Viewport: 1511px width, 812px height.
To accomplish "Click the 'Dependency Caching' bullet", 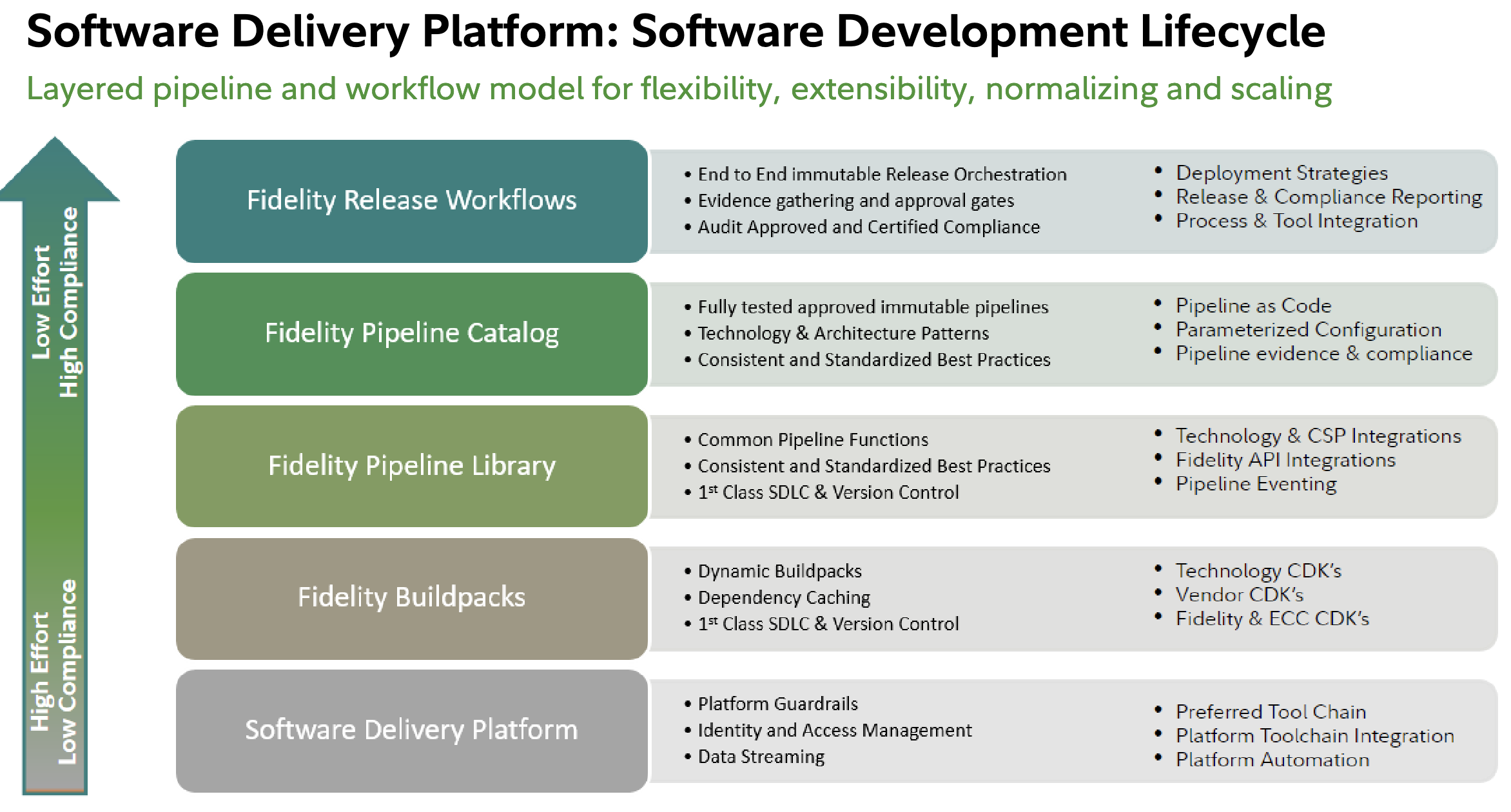I will point(783,597).
